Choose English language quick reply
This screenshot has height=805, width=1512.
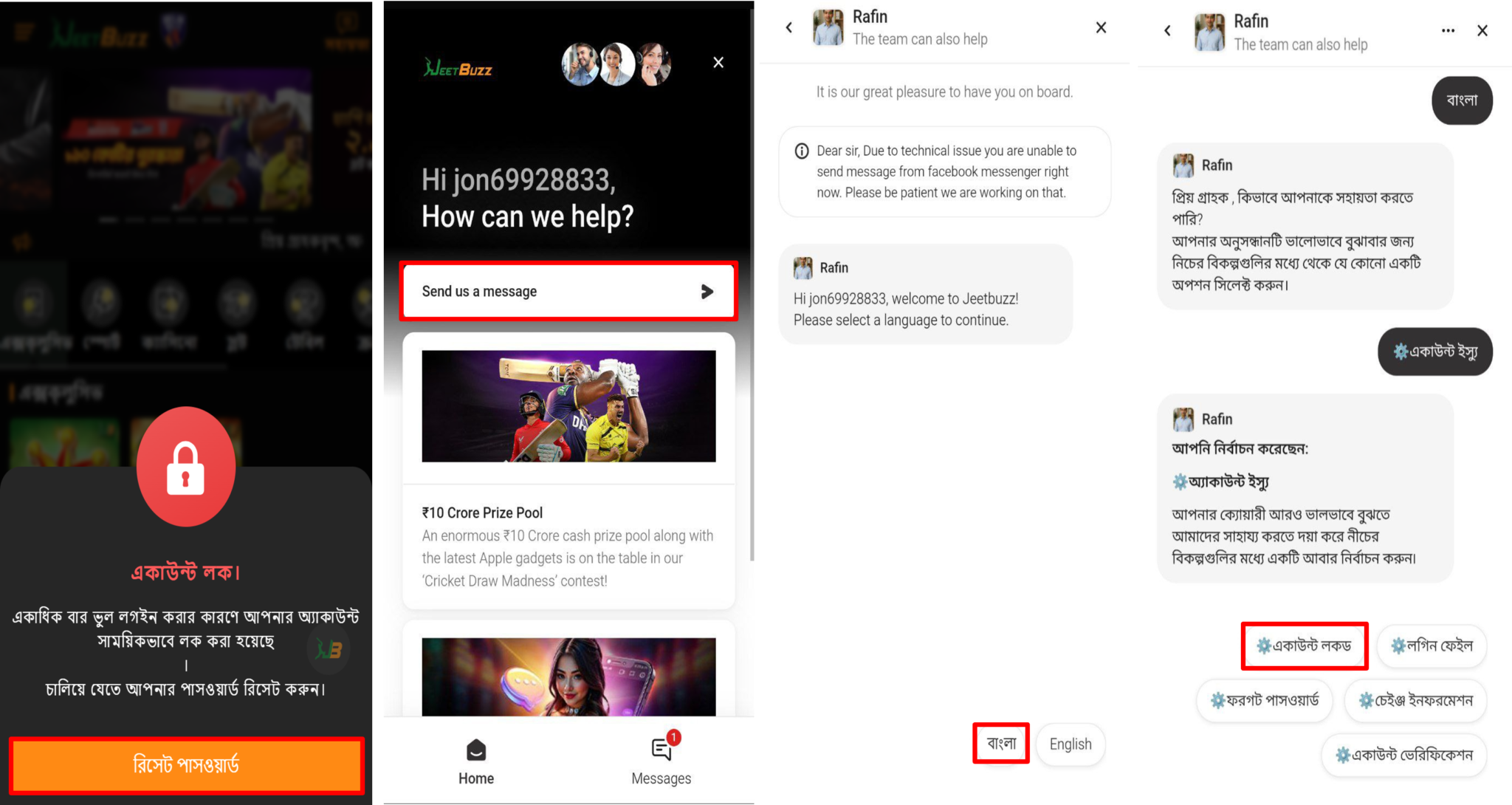pos(1071,744)
